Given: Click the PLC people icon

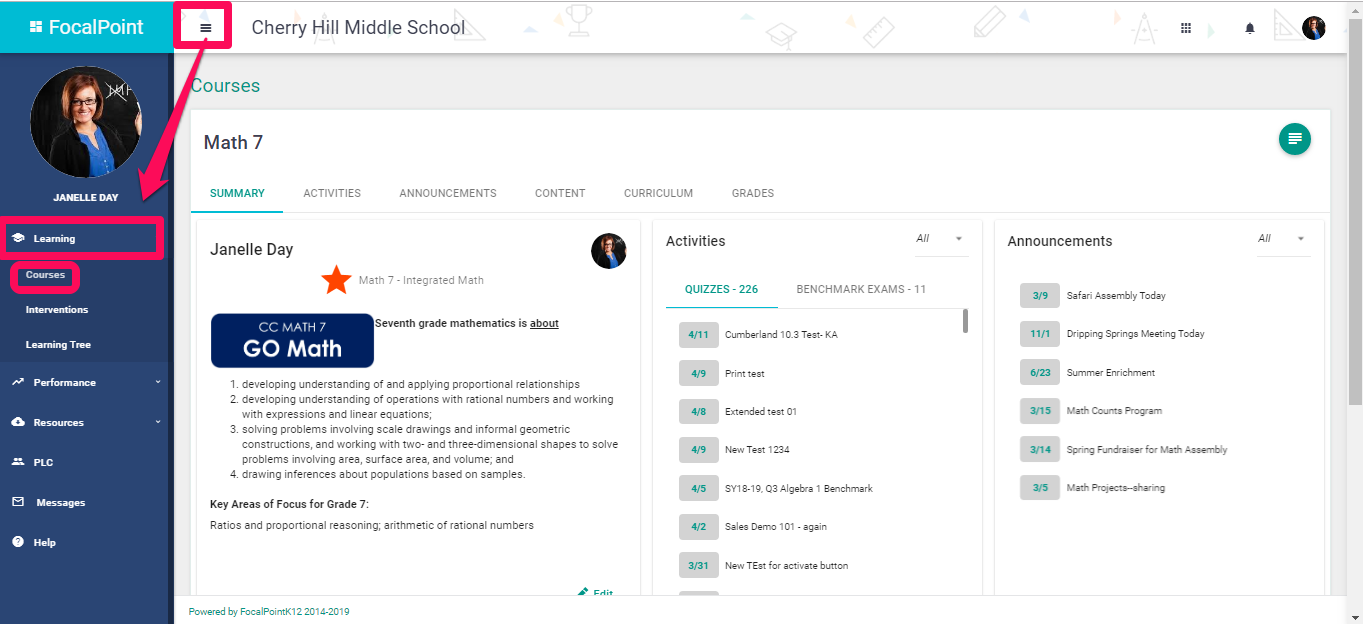Looking at the screenshot, I should click(18, 462).
